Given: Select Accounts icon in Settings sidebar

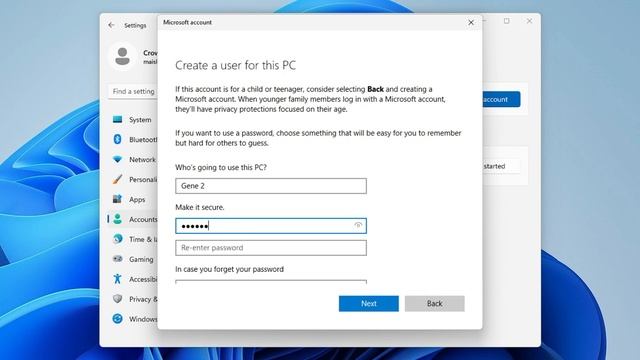Looking at the screenshot, I should 118,219.
